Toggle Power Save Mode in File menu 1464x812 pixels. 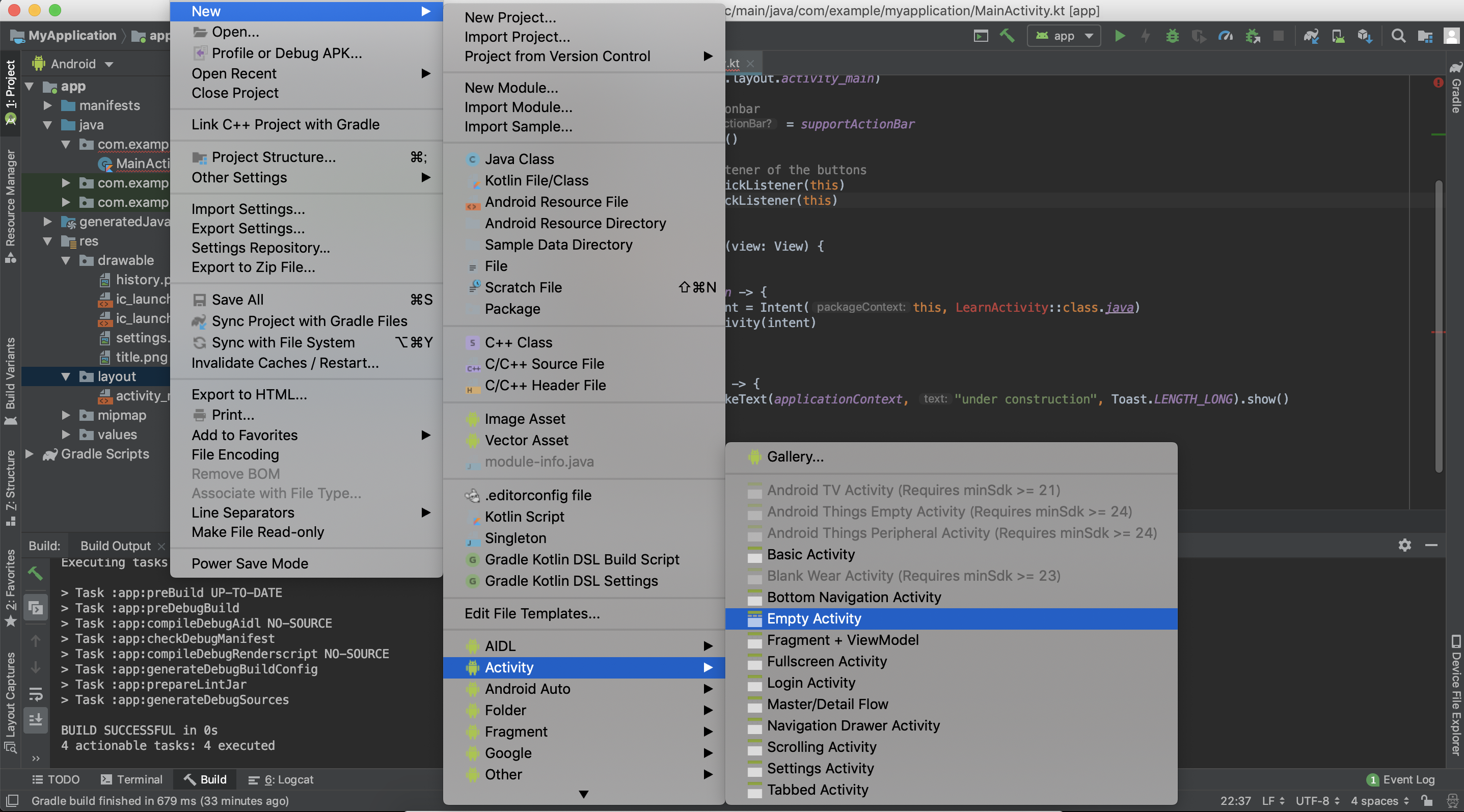click(x=306, y=563)
